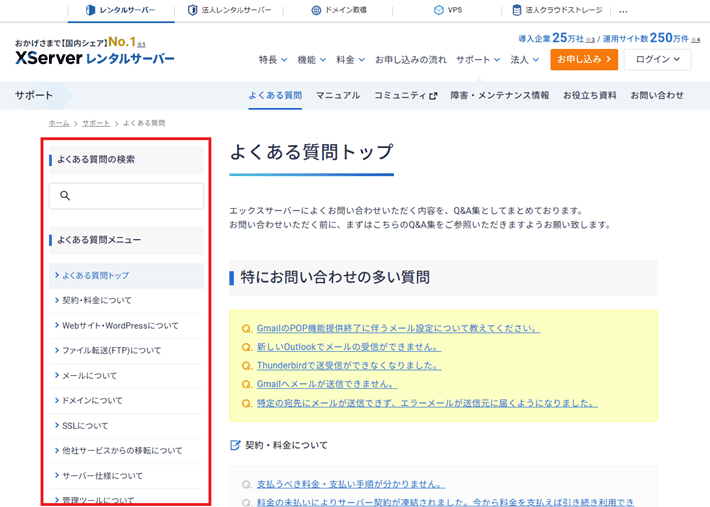This screenshot has height=507, width=710.
Task: Open the レンタルサーバー top service tab
Action: [120, 10]
